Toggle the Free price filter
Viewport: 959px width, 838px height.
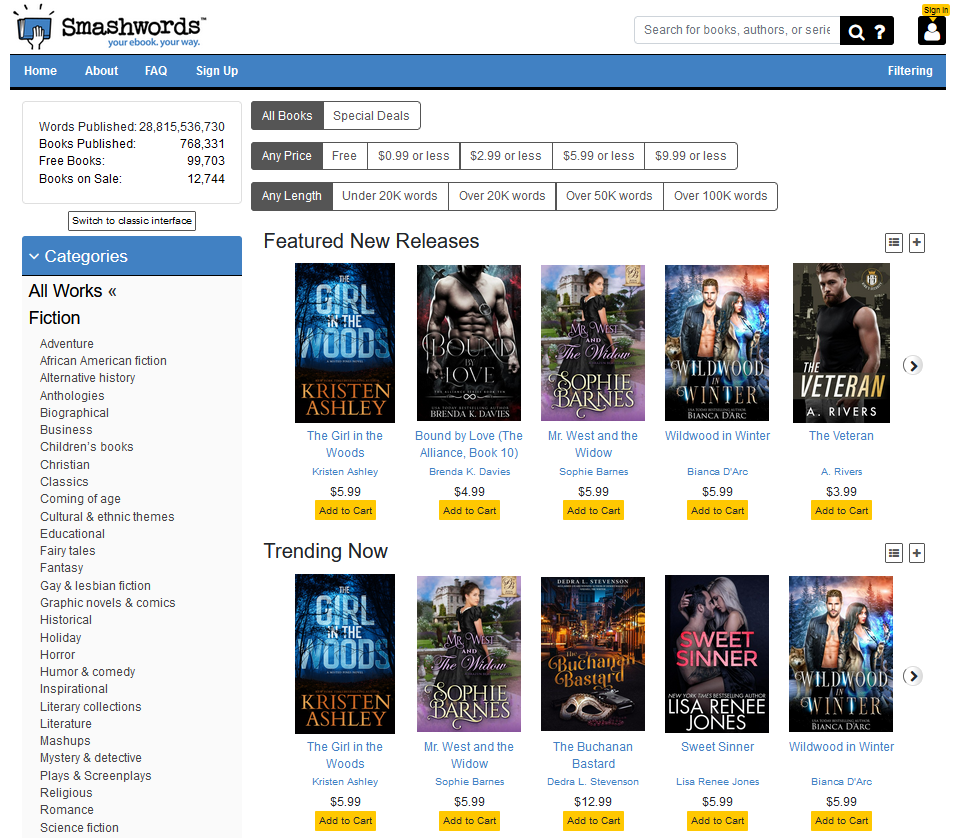[x=344, y=155]
